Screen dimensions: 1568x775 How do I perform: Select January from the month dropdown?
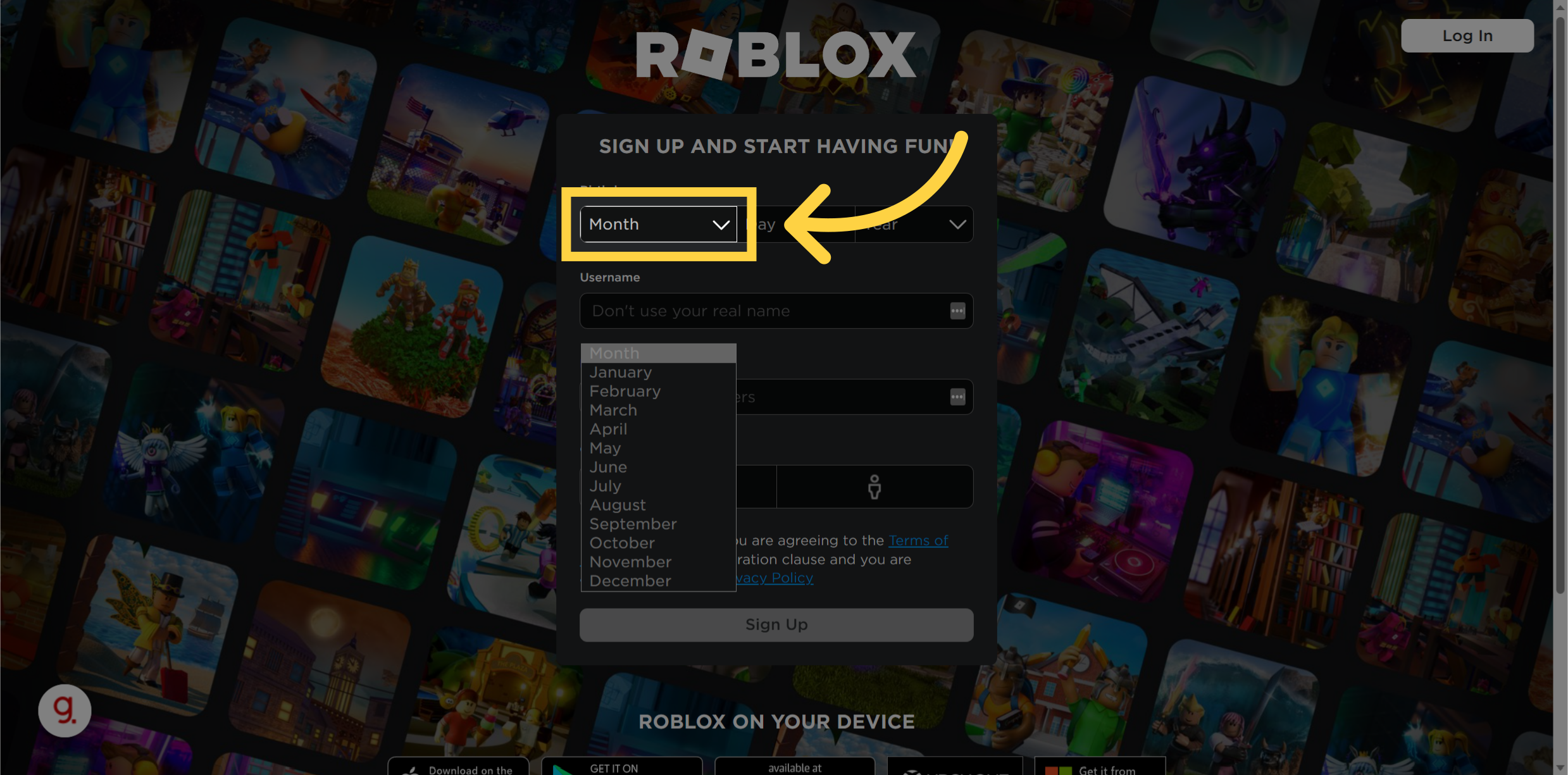pos(620,372)
